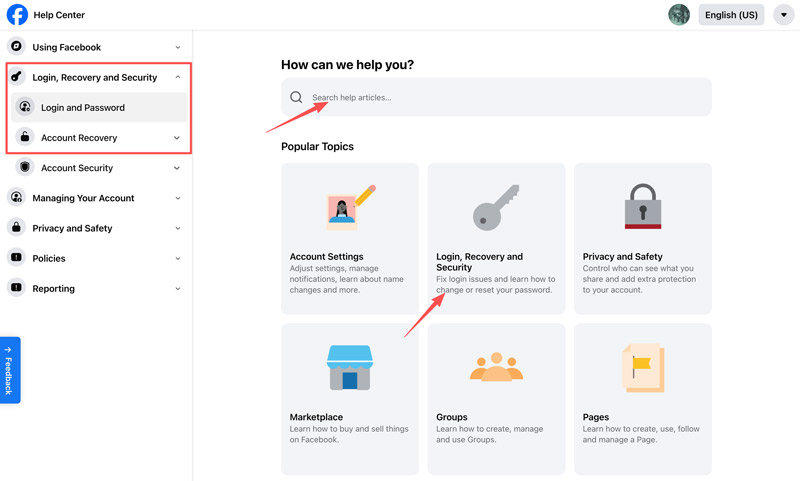
Task: Open Login and Password sidebar entry
Action: [99, 107]
